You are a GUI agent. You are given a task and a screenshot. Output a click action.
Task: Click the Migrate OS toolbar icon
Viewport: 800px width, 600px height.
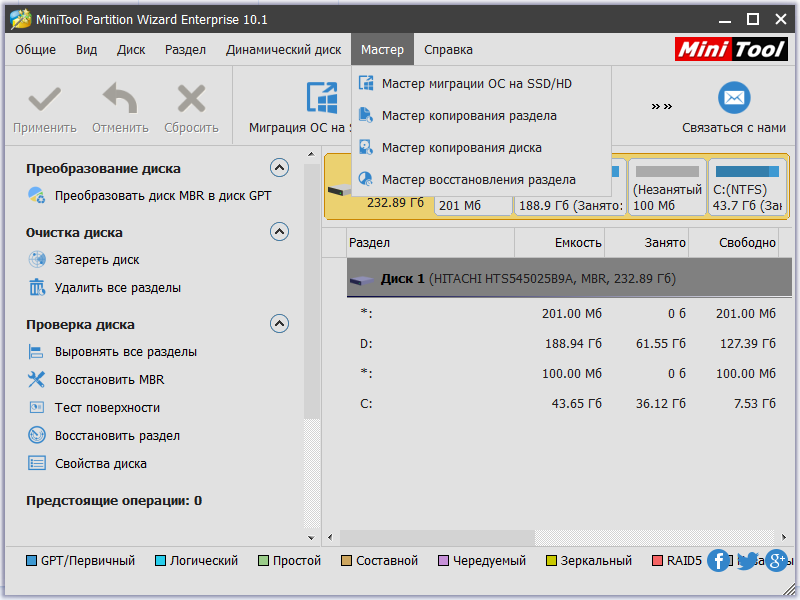(322, 98)
